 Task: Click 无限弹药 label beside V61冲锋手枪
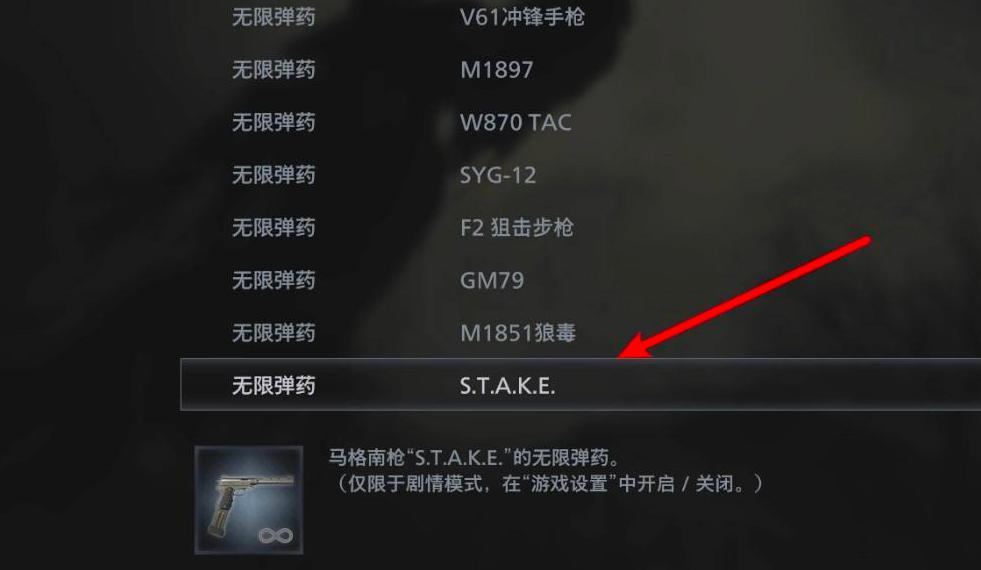point(273,17)
